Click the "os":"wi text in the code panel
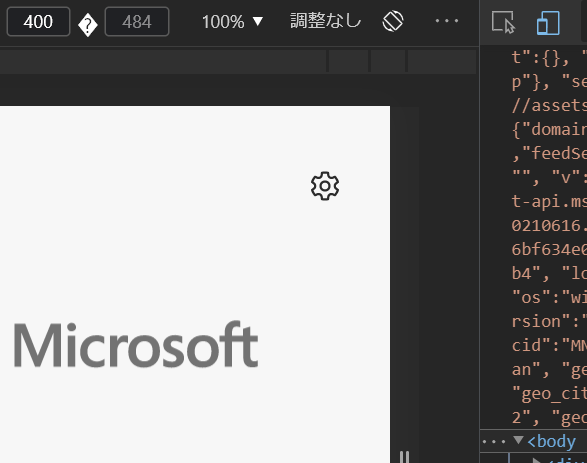 (x=549, y=298)
